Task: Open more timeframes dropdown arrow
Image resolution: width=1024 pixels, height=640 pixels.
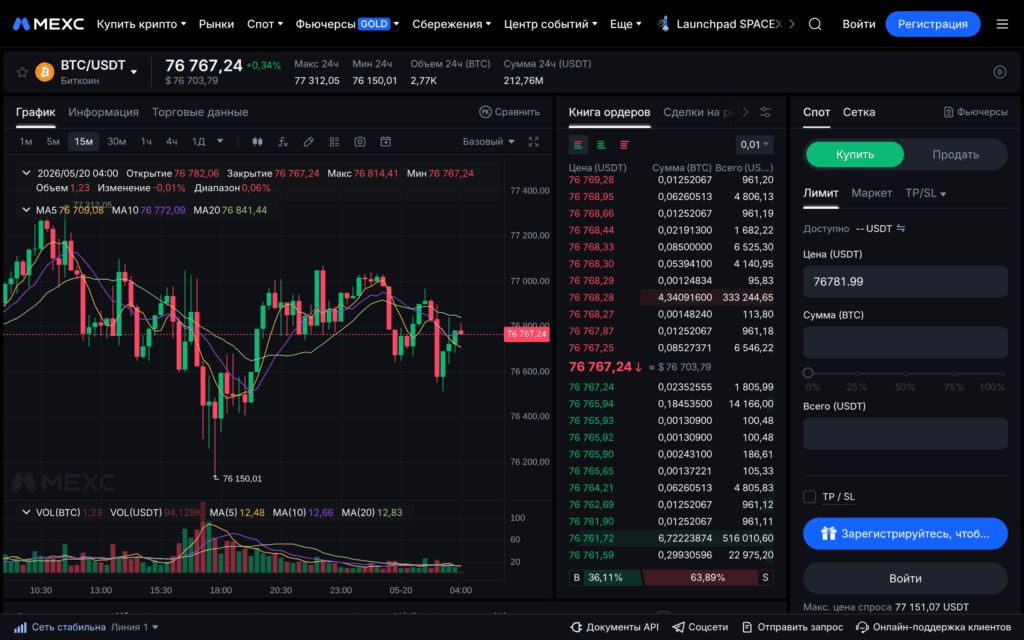Action: 220,141
